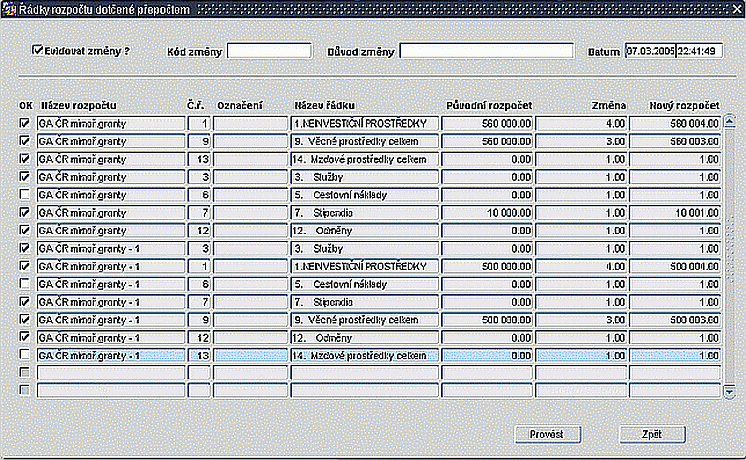Select Změna value 4.00 in first row
746x460 pixels.
coord(581,123)
